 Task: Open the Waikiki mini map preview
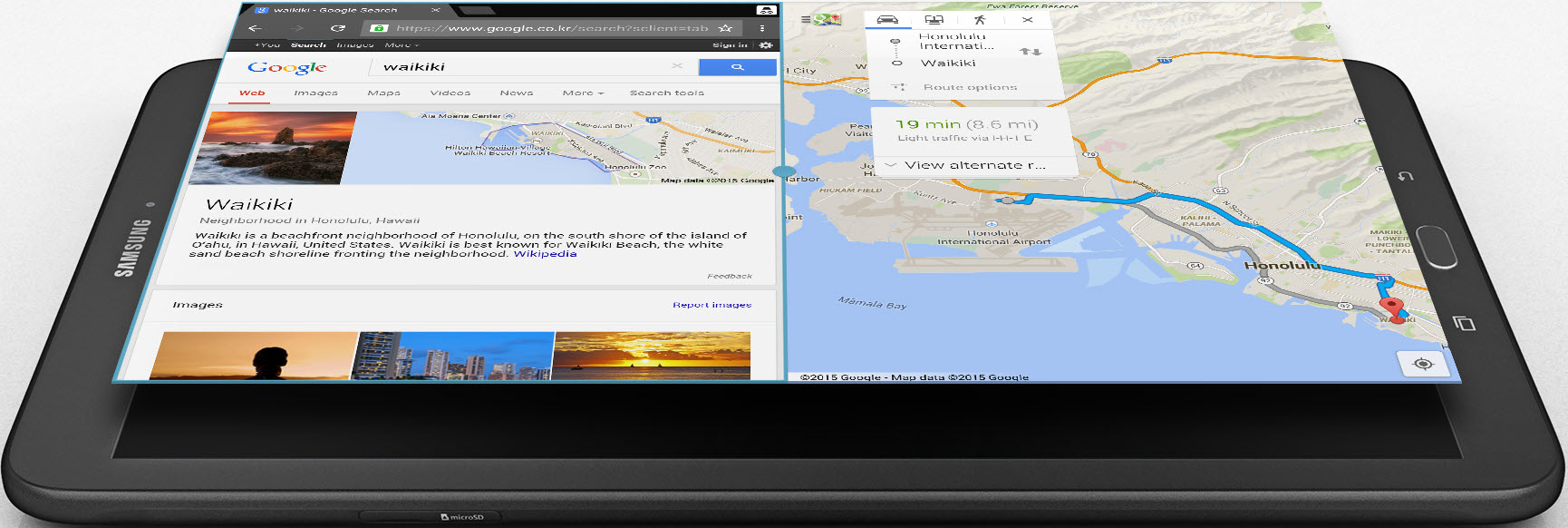559,148
